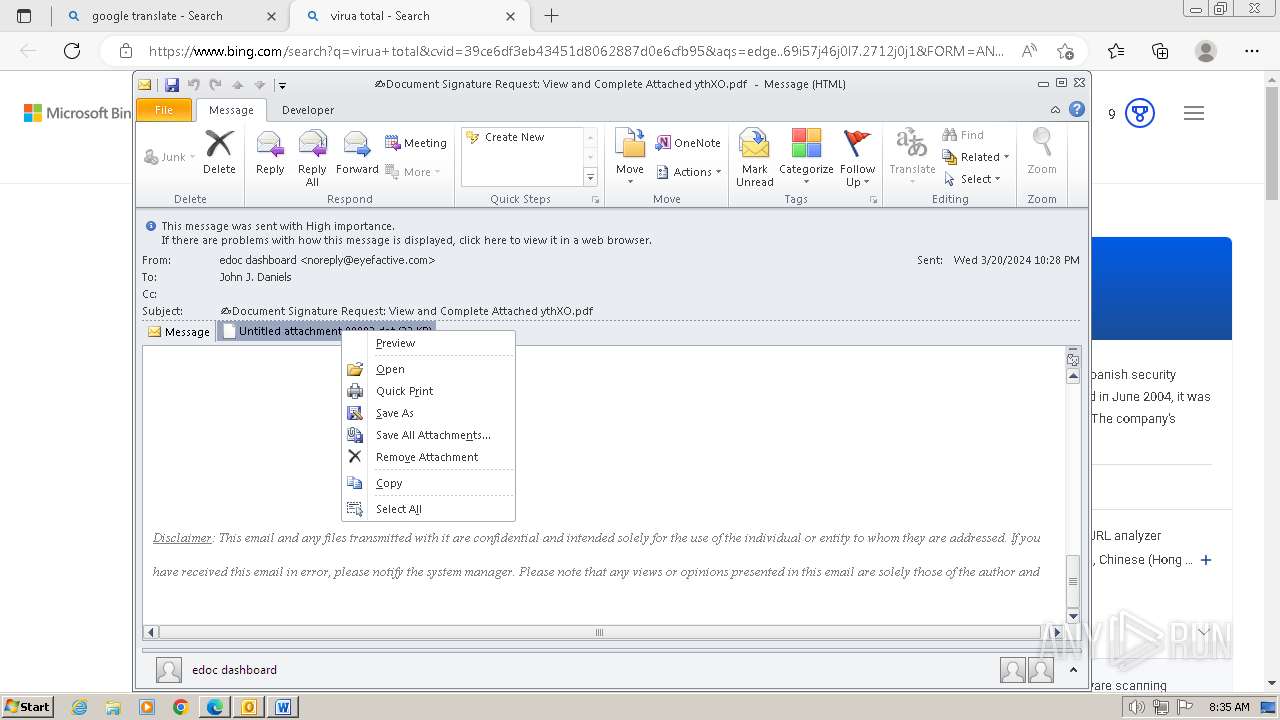1280x720 pixels.
Task: Choose Save As in context menu
Action: (x=428, y=413)
